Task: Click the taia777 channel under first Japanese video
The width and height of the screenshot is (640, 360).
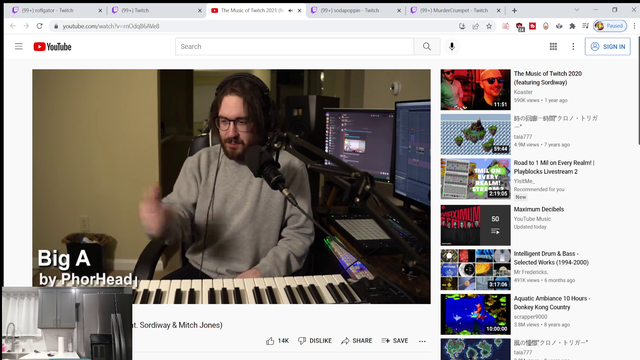Action: 523,137
